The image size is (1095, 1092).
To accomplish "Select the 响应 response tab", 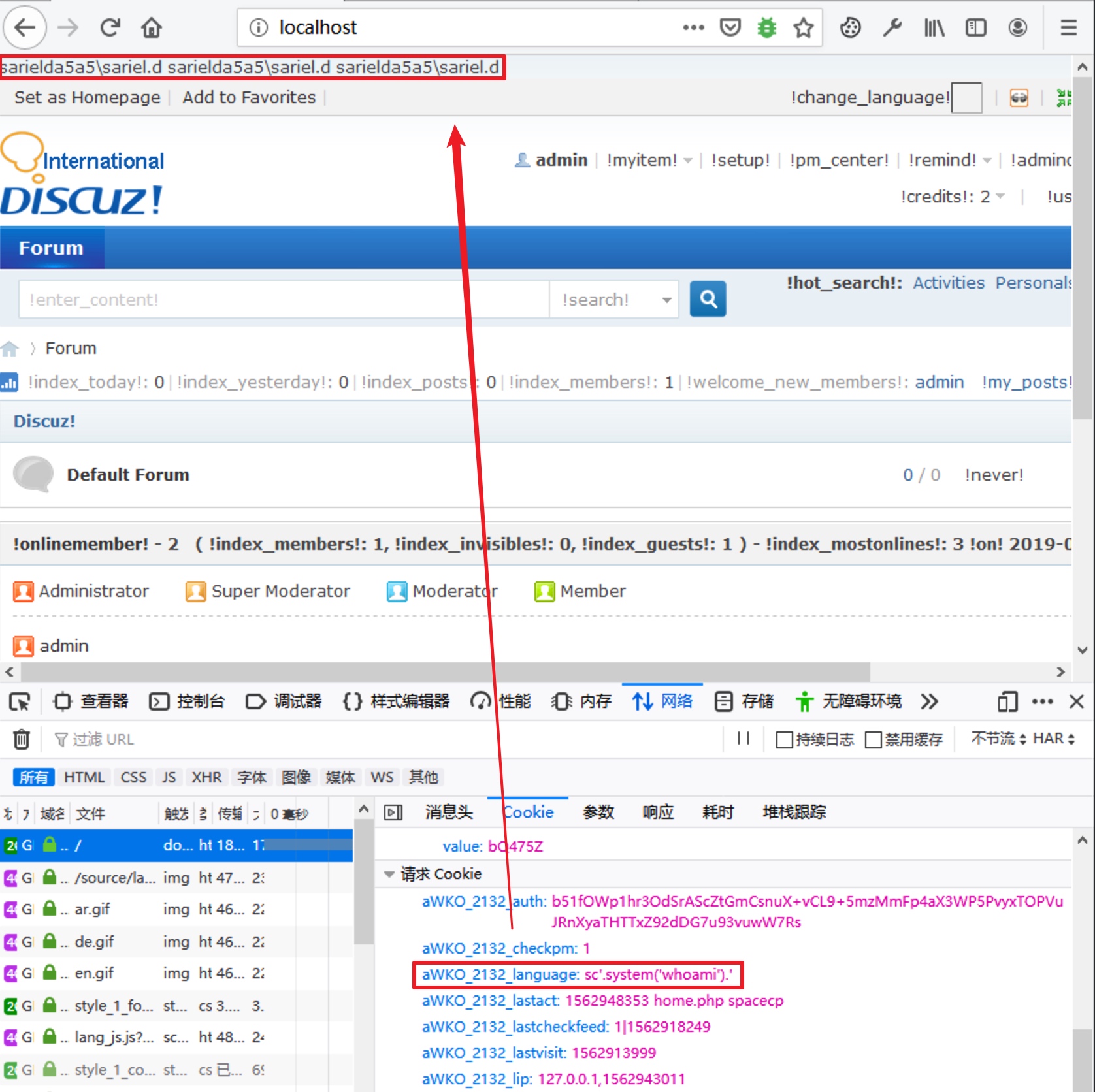I will tap(658, 812).
